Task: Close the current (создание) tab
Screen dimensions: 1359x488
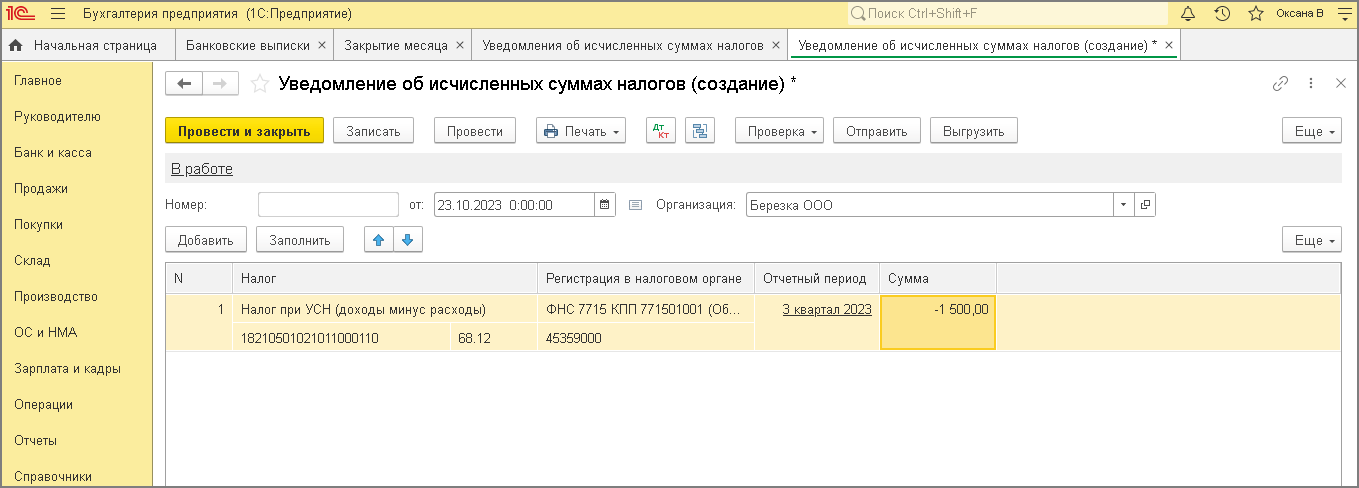Action: point(1169,45)
